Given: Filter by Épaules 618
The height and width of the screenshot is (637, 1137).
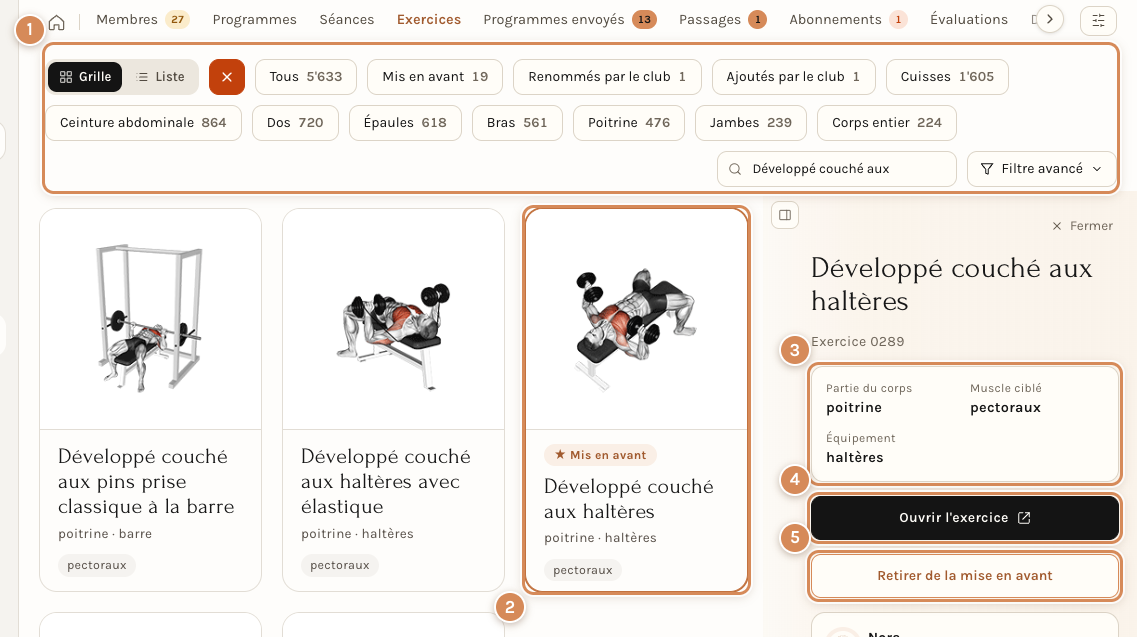Looking at the screenshot, I should click(405, 123).
